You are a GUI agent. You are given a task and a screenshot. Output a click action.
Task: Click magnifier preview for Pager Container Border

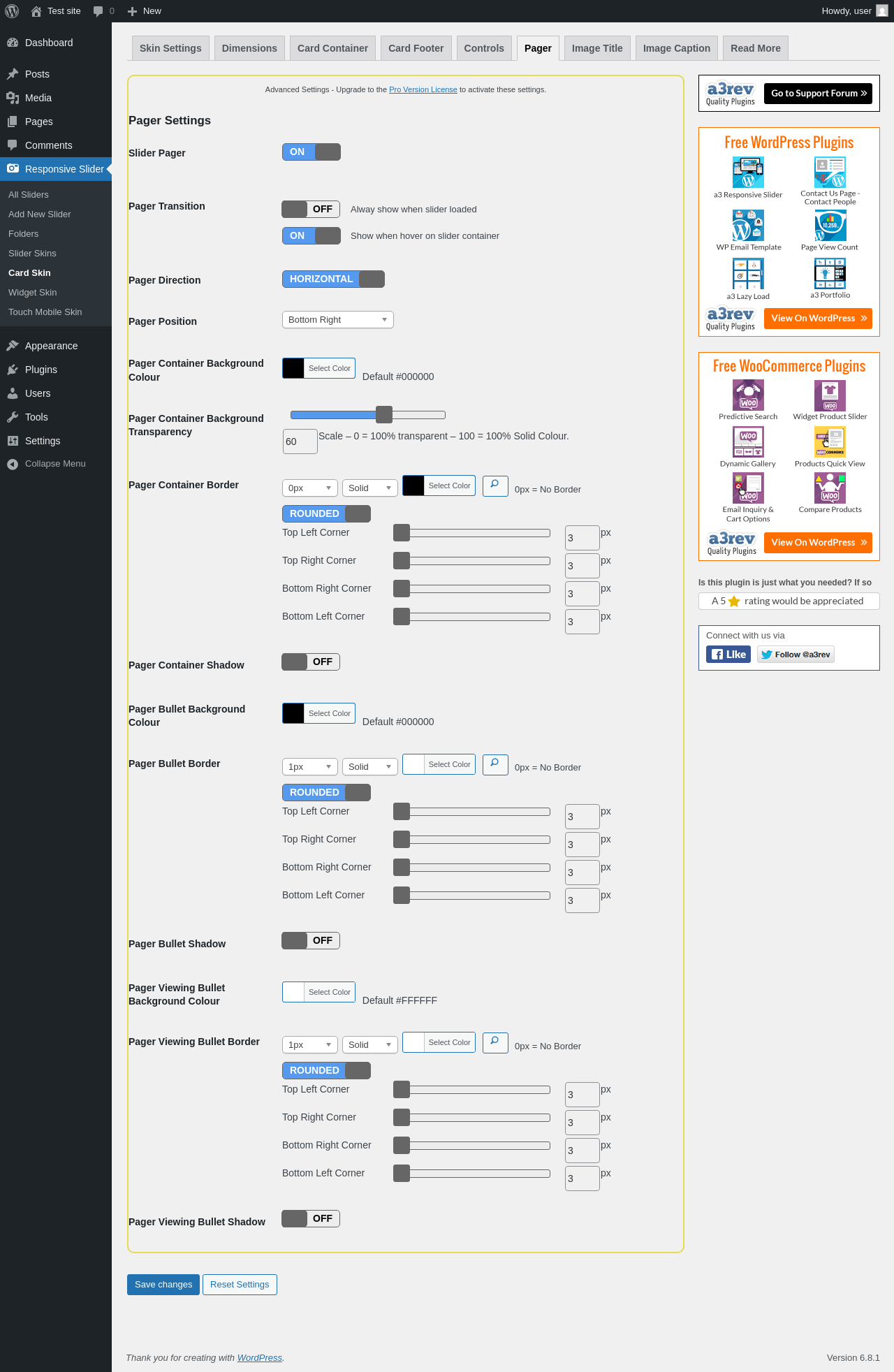tap(495, 486)
